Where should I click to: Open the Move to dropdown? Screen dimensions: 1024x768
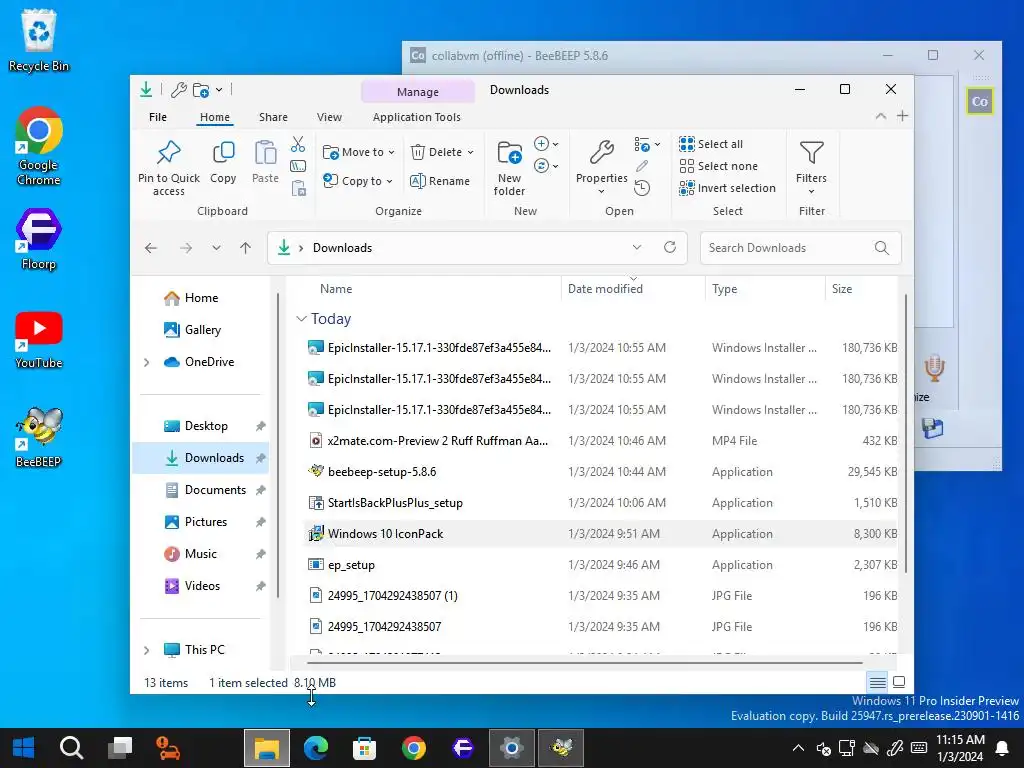[x=359, y=152]
